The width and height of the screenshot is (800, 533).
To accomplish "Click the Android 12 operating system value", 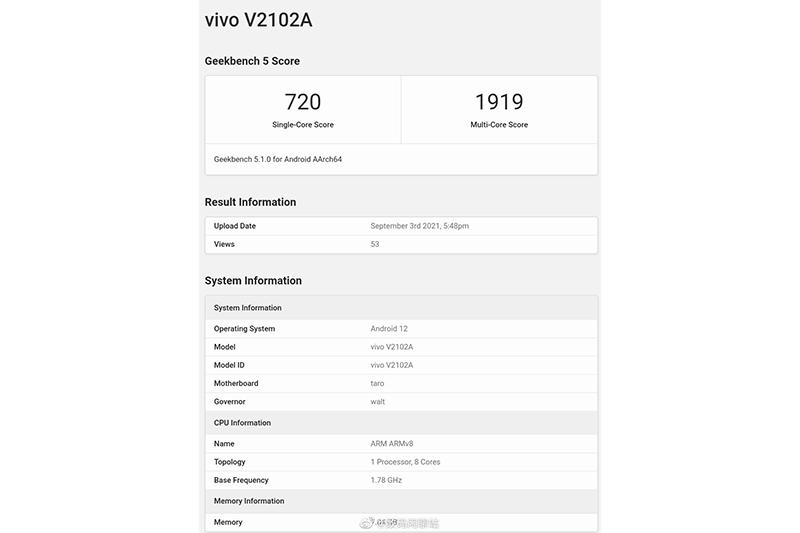I will tap(389, 329).
